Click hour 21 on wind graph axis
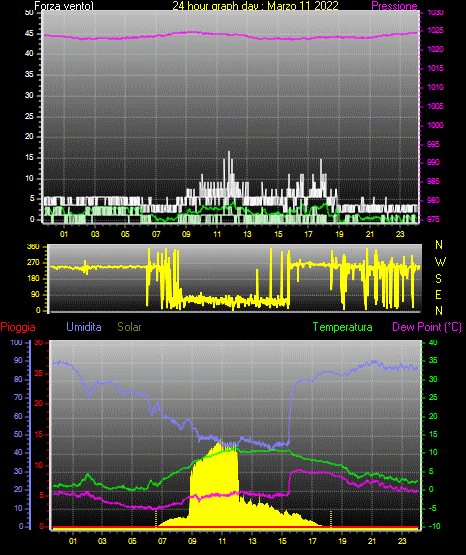This screenshot has width=466, height=555. coord(370,234)
